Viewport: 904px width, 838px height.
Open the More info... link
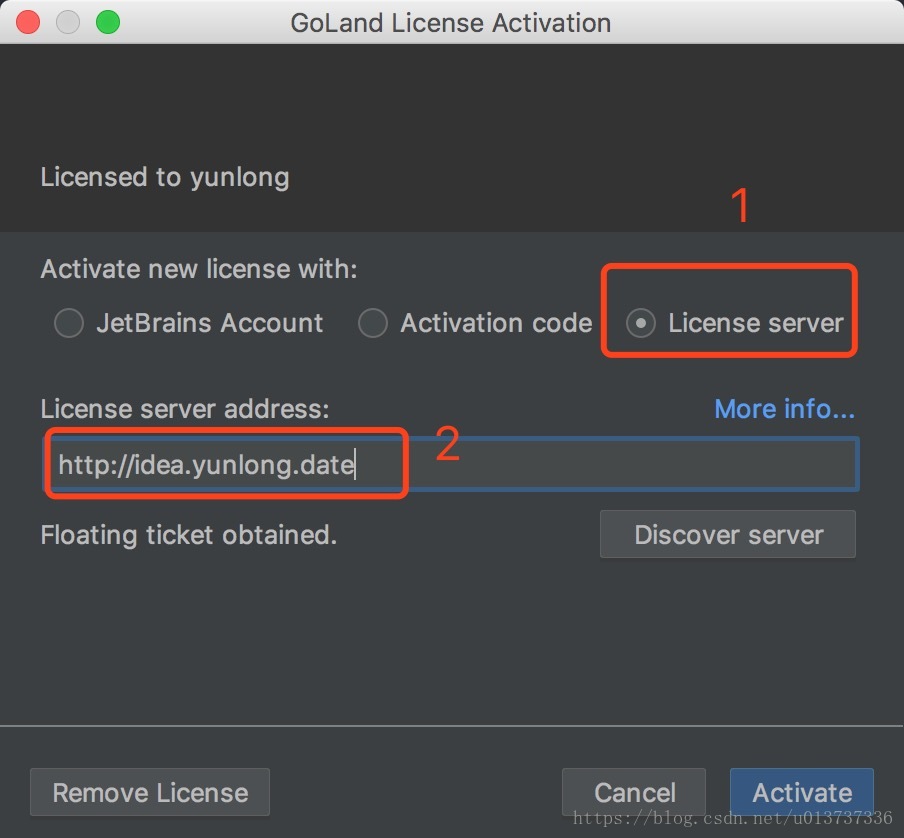pos(784,409)
